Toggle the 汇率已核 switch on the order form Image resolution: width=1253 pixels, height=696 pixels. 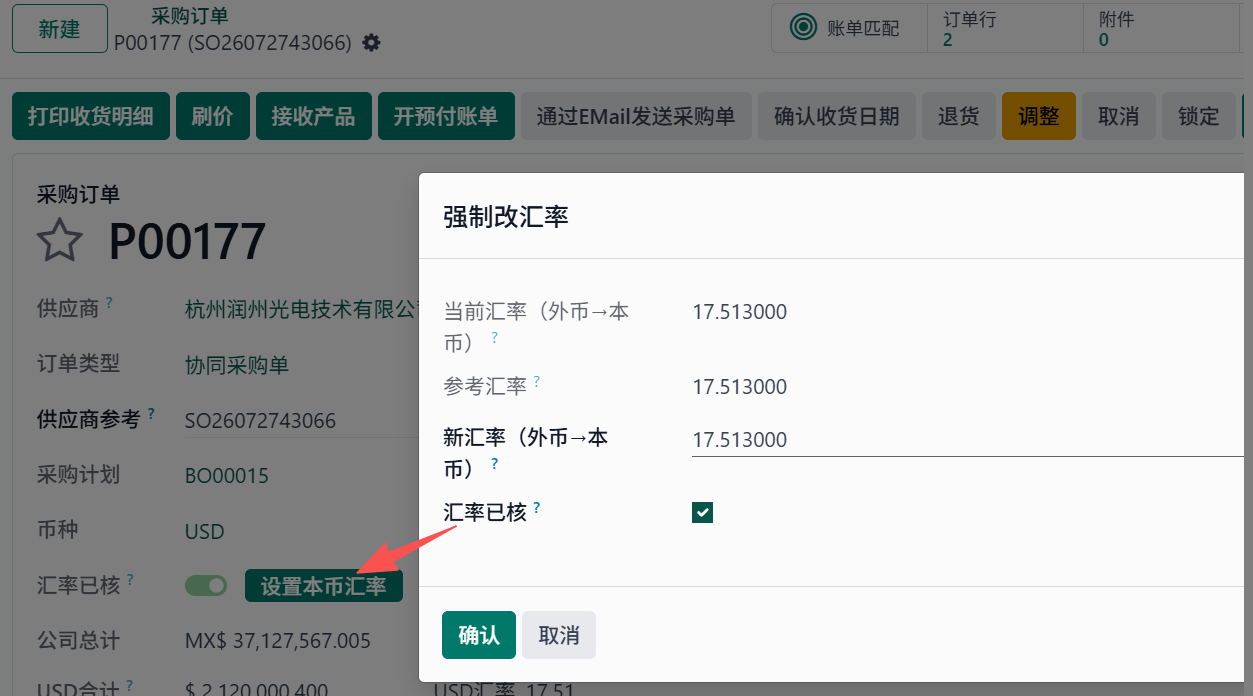tap(206, 585)
